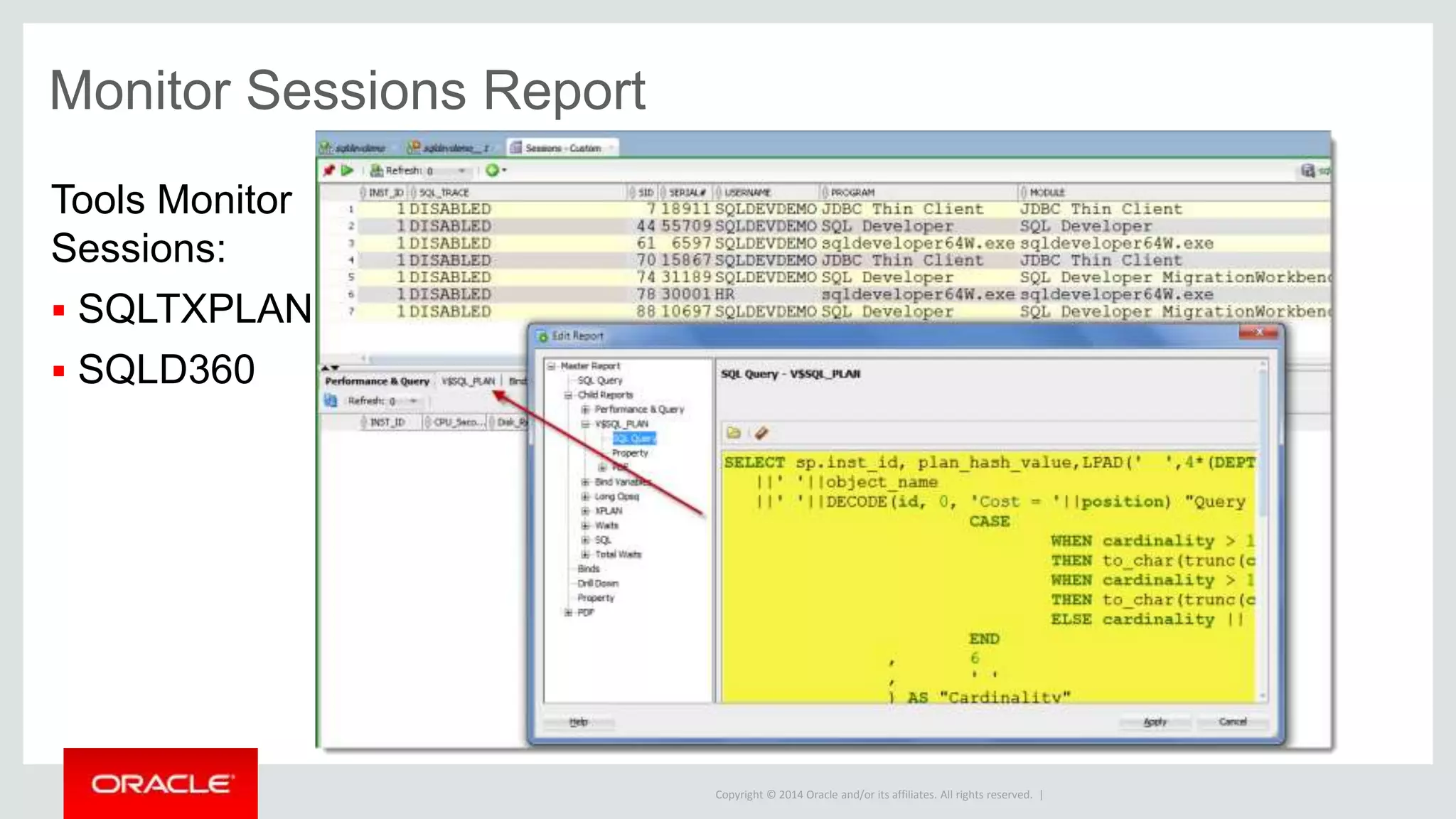Click the Oracle logo
This screenshot has height=819, width=1456.
[x=161, y=783]
